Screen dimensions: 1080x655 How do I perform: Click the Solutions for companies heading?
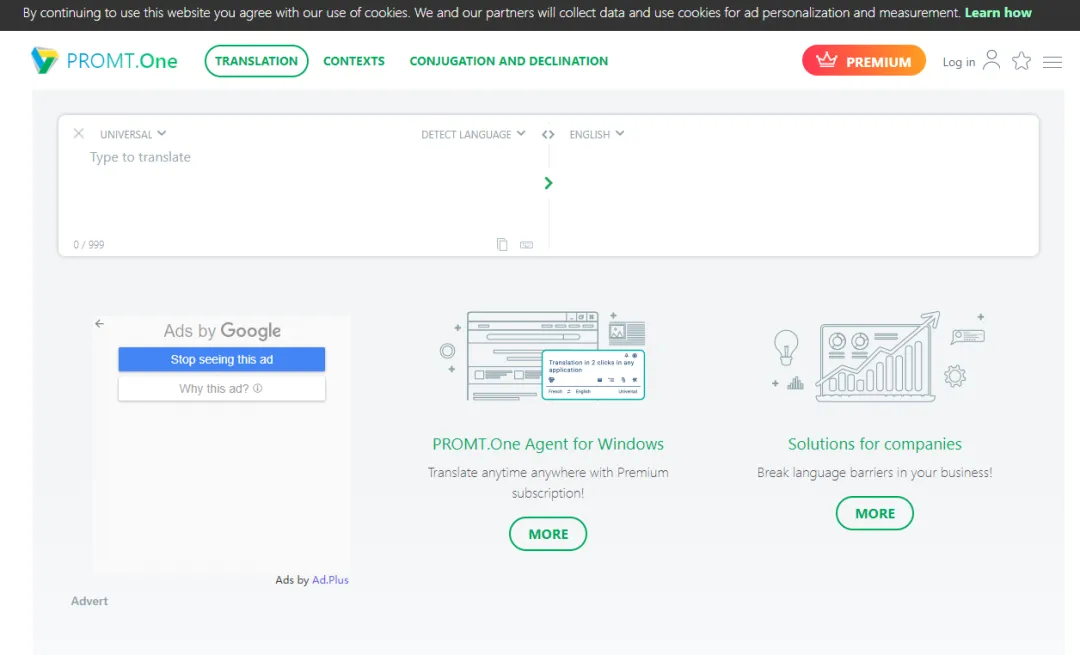pos(875,444)
